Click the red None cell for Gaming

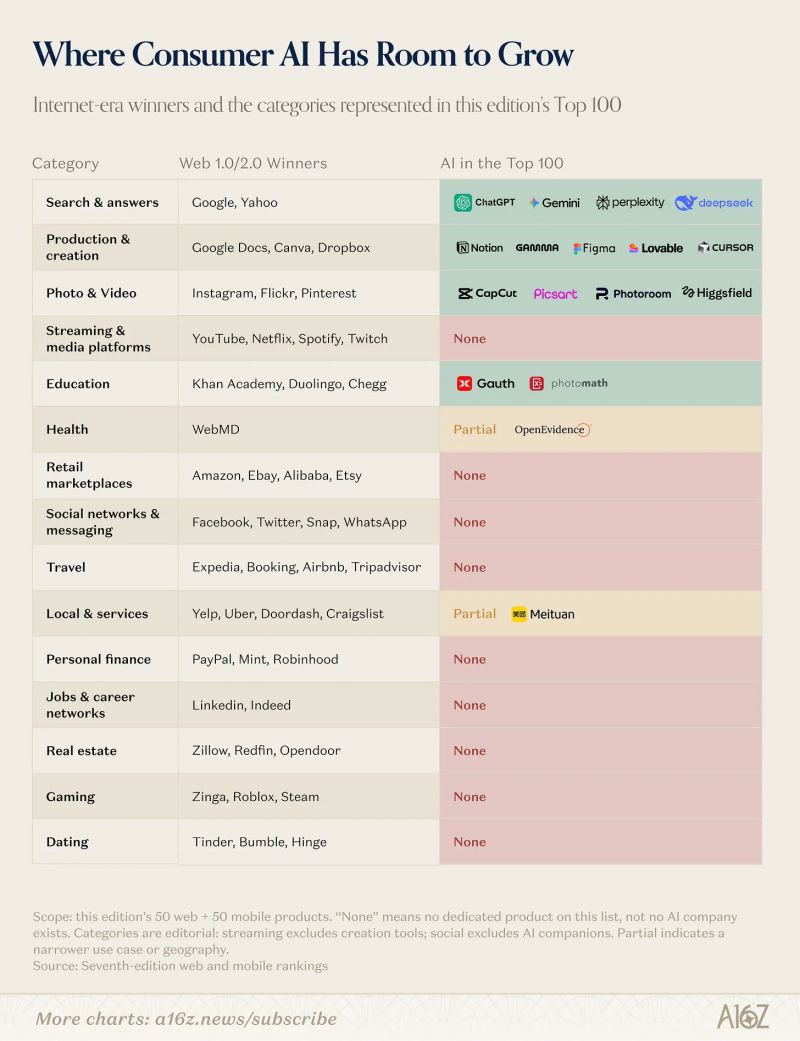click(600, 796)
